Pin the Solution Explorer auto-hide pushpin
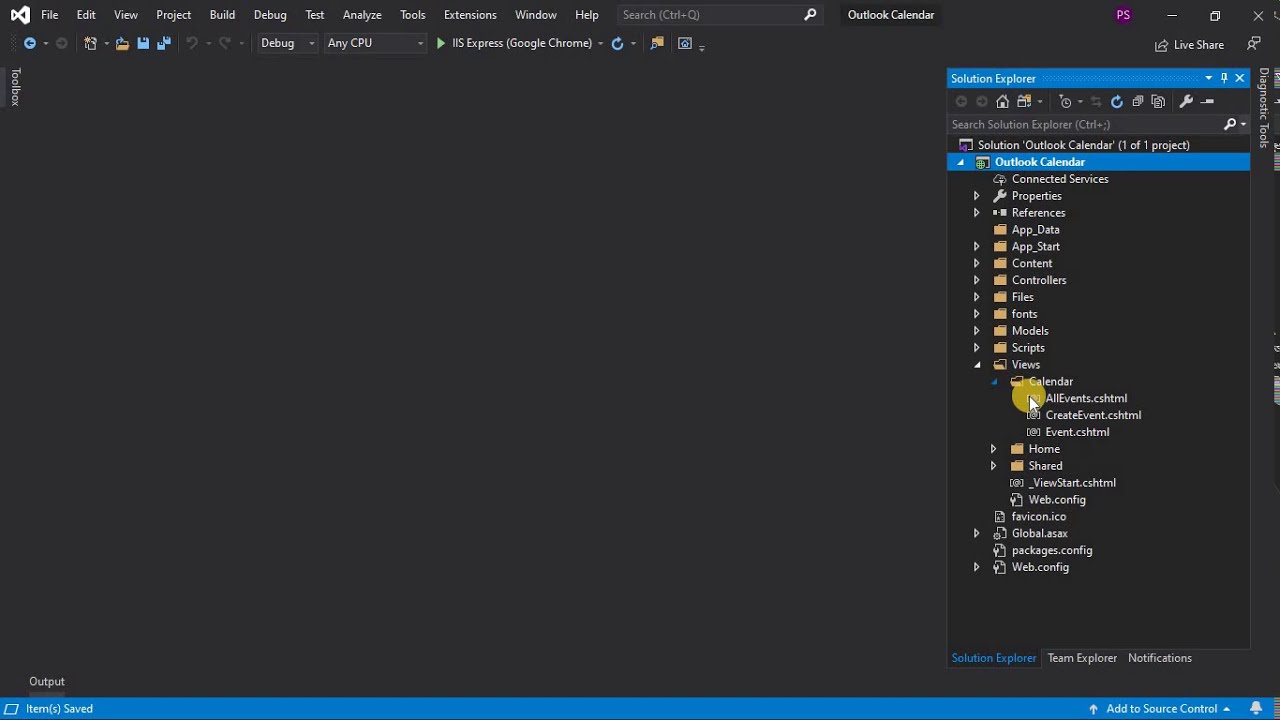Image resolution: width=1280 pixels, height=720 pixels. (1224, 78)
